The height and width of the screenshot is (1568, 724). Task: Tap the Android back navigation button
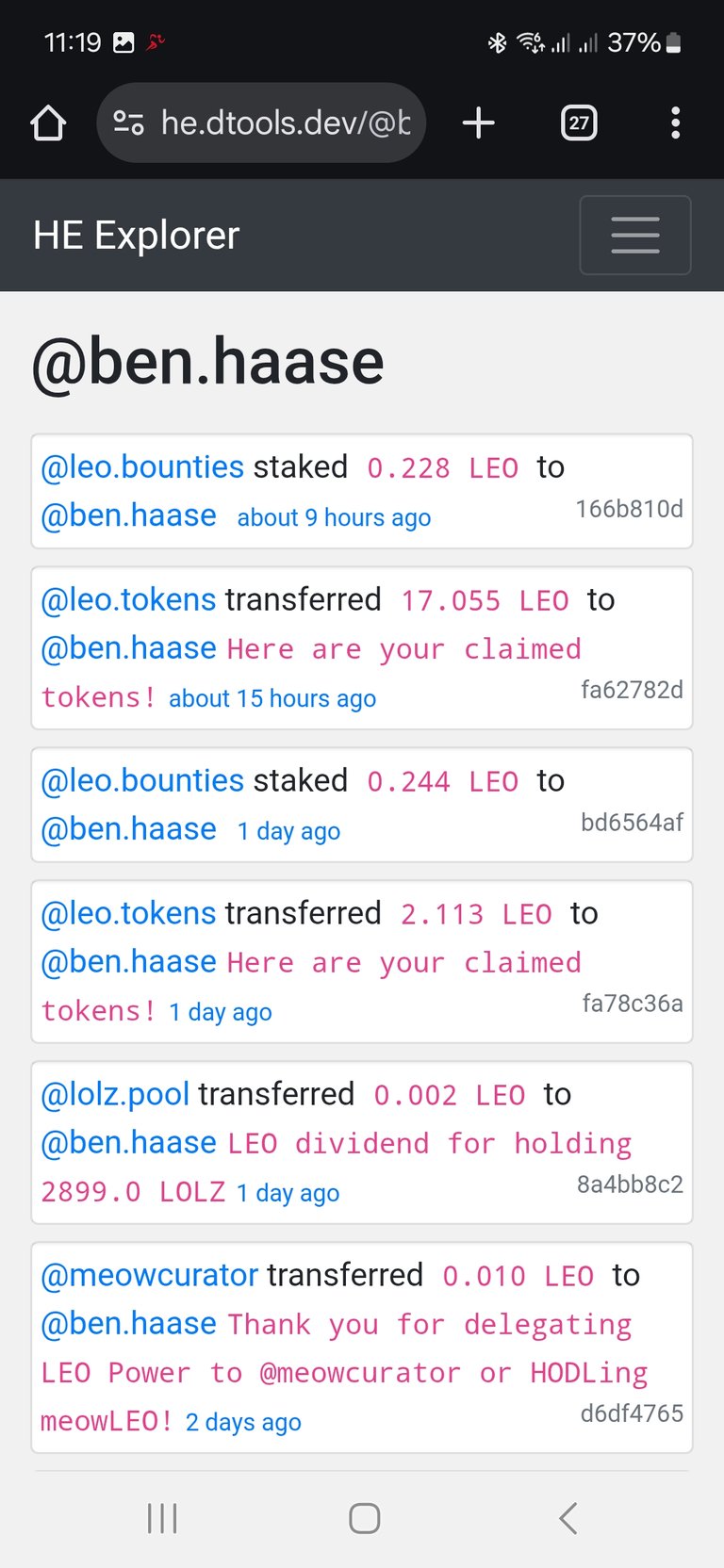coord(568,1518)
